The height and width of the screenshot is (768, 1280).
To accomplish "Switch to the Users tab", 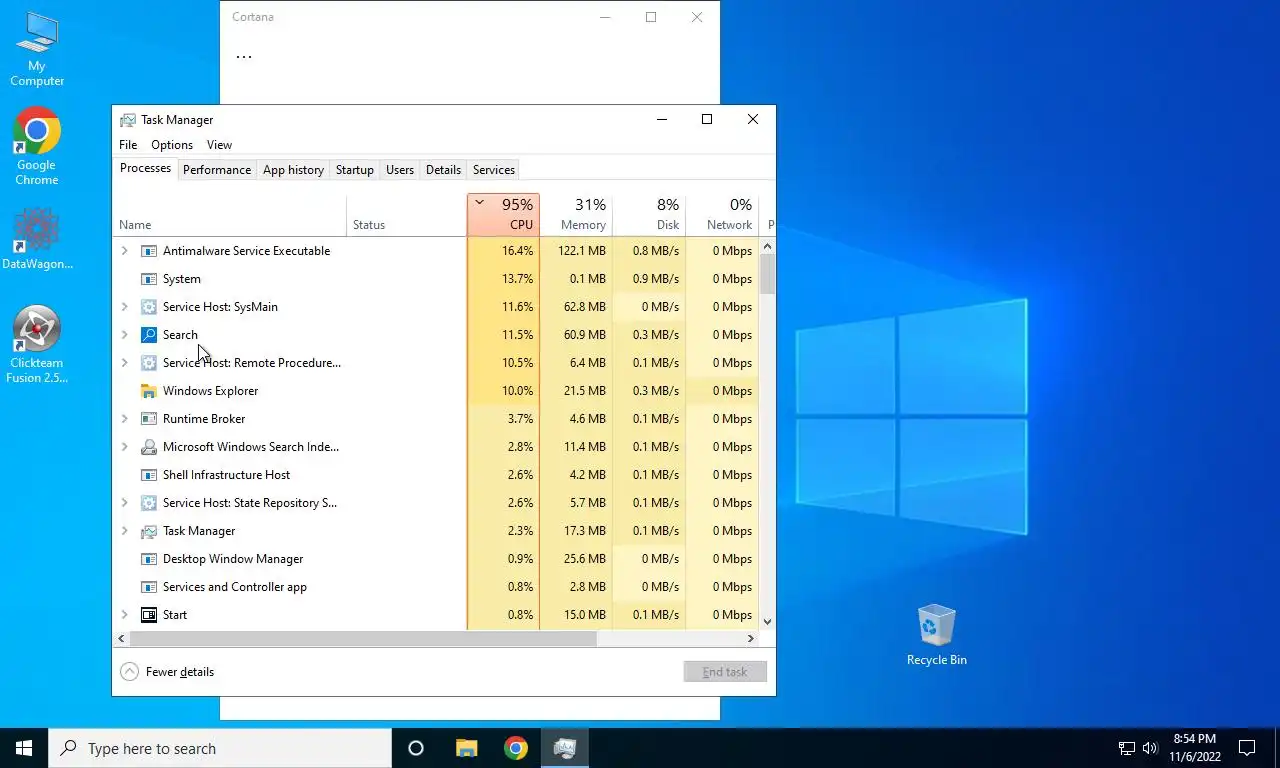I will coord(400,170).
